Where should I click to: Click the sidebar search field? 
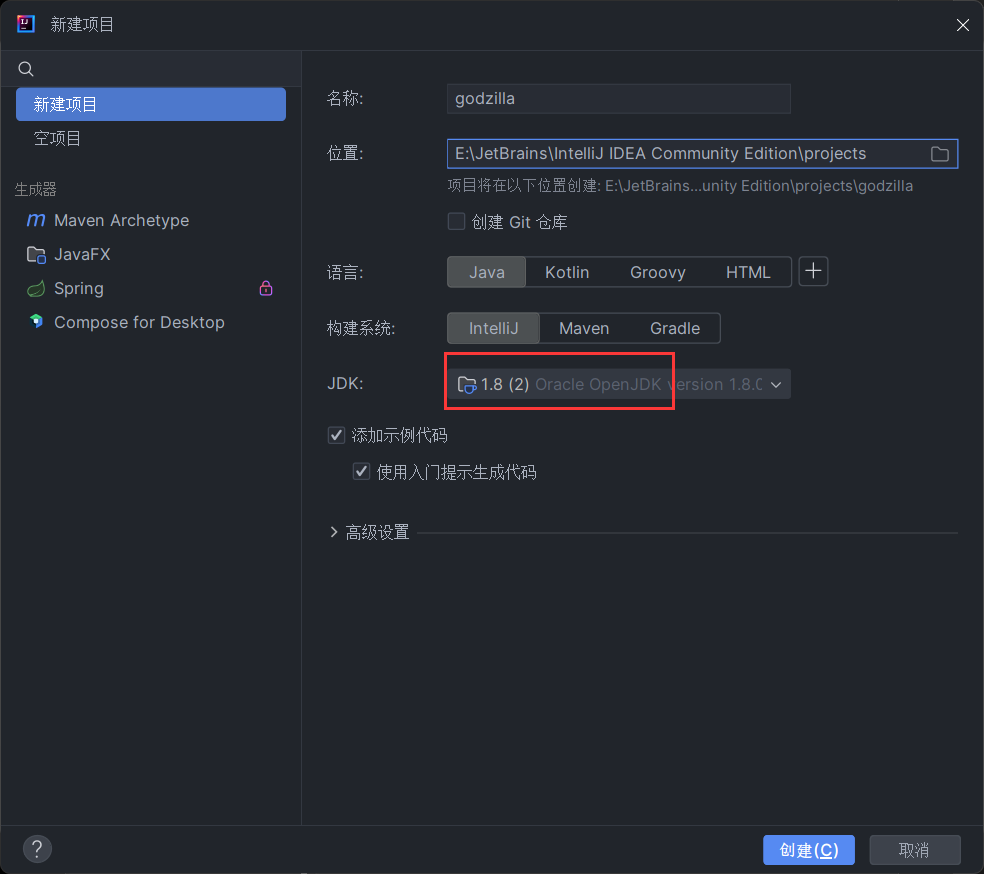click(x=151, y=69)
